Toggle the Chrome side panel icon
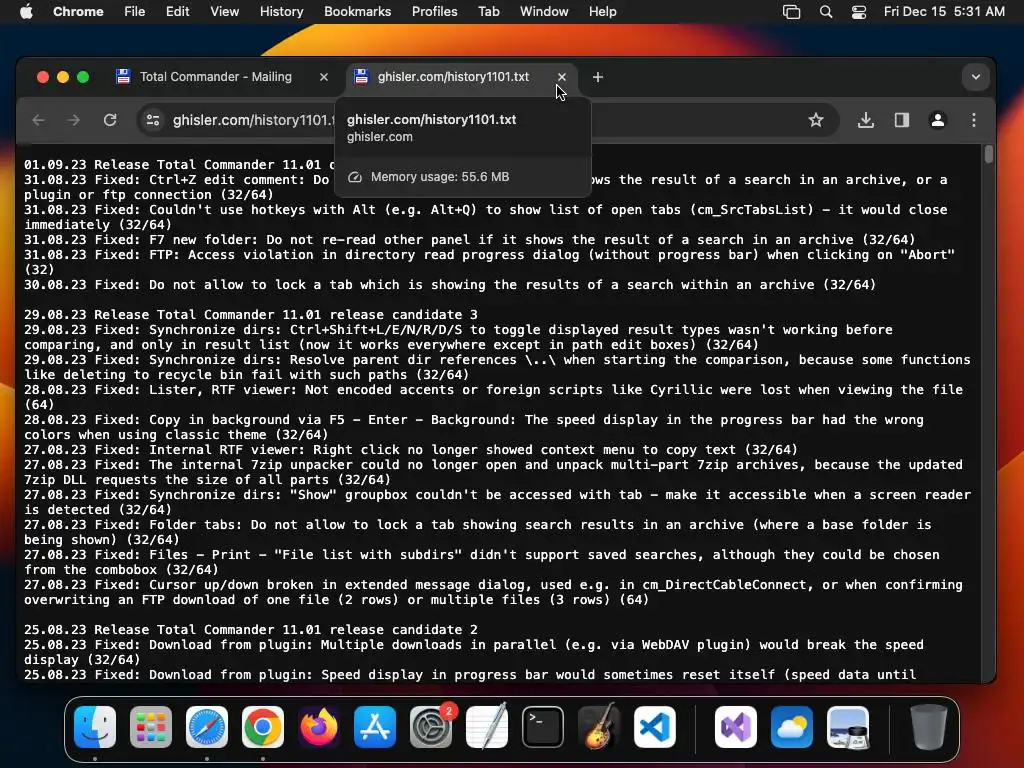The width and height of the screenshot is (1024, 768). [902, 120]
